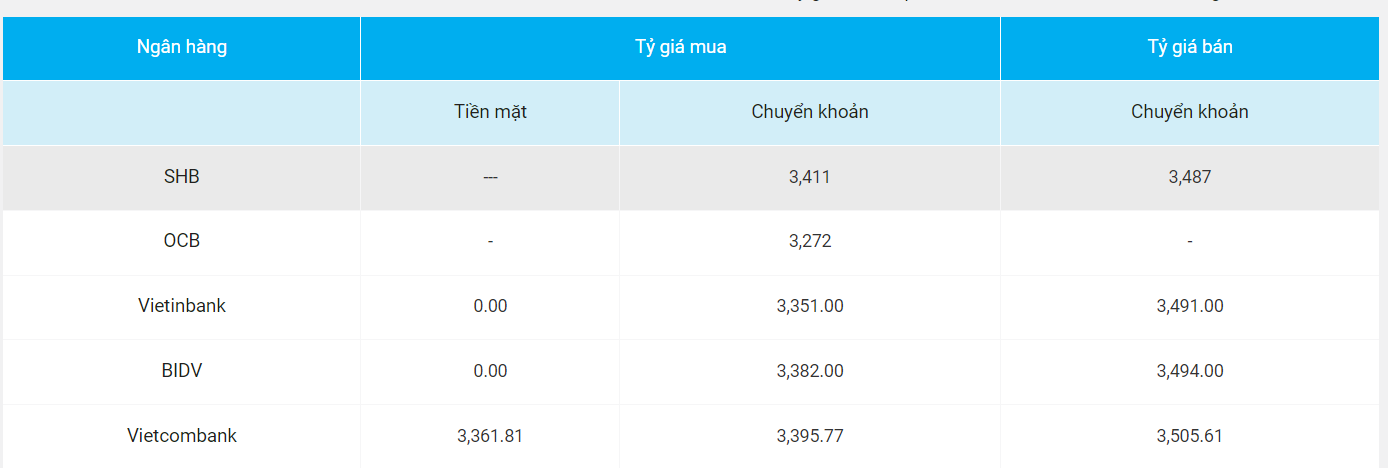
Task: Click Vietinbank sell rate 3,491.00
Action: [1190, 306]
